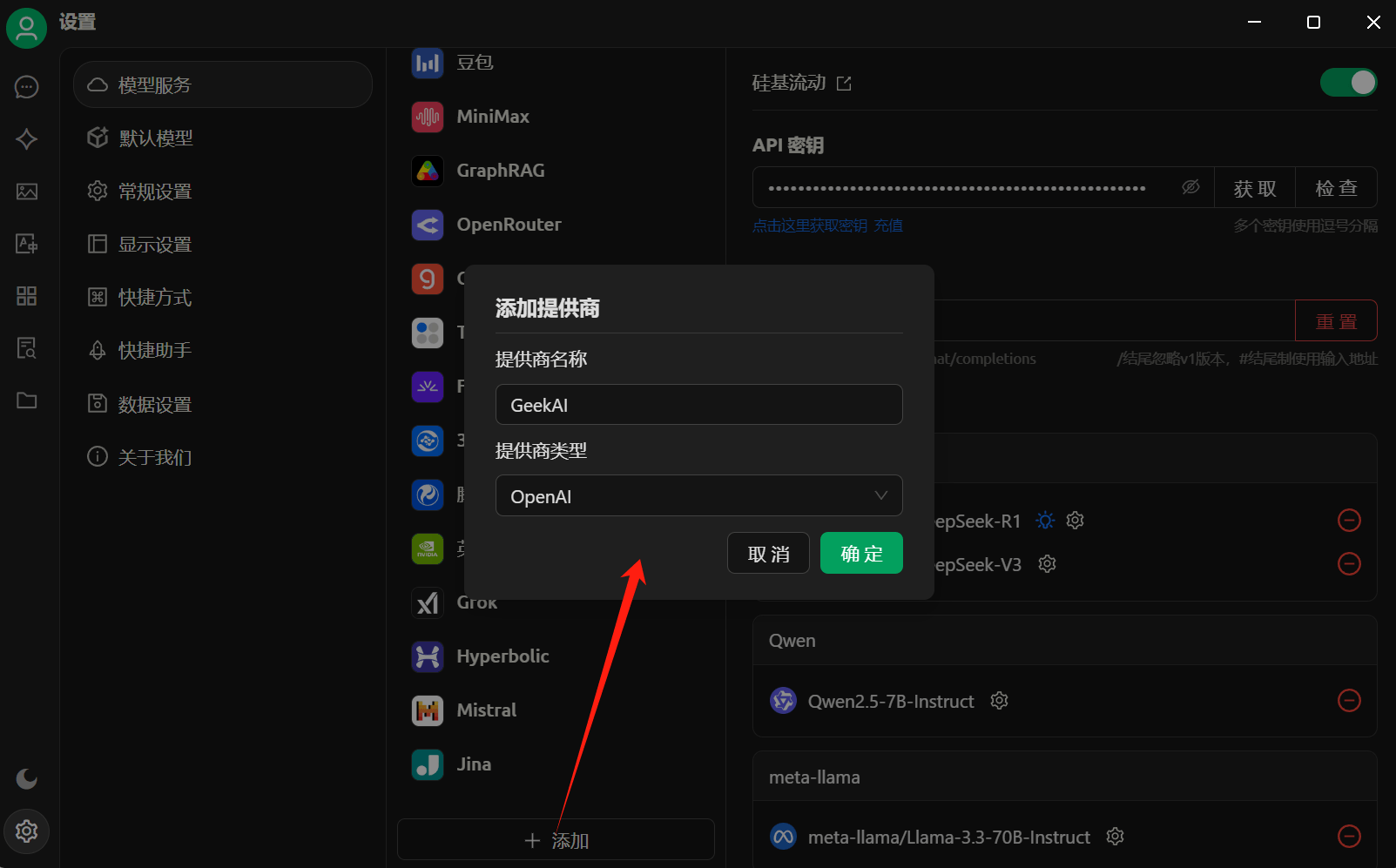Click the NVIDIA provider icon
Screen dimensions: 1396x868
(x=428, y=548)
